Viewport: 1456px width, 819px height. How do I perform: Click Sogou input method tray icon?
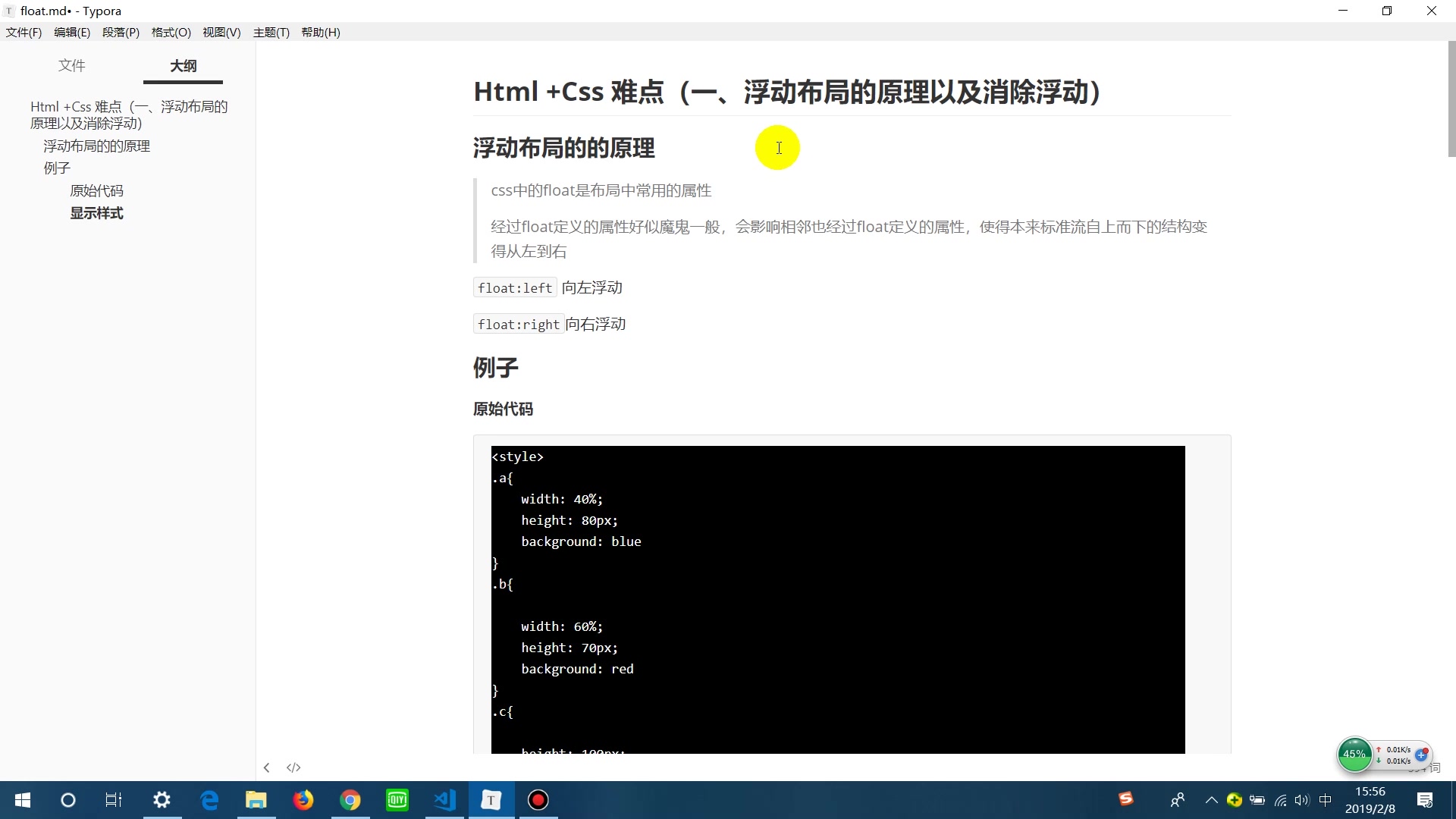[1126, 799]
